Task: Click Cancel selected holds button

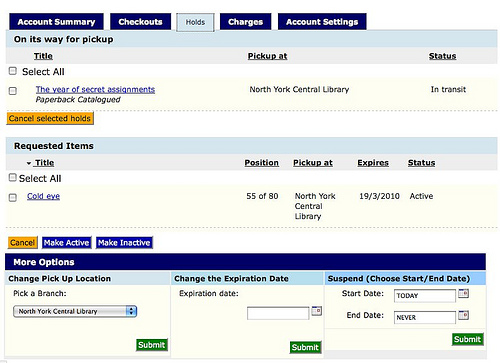Action: pos(50,118)
